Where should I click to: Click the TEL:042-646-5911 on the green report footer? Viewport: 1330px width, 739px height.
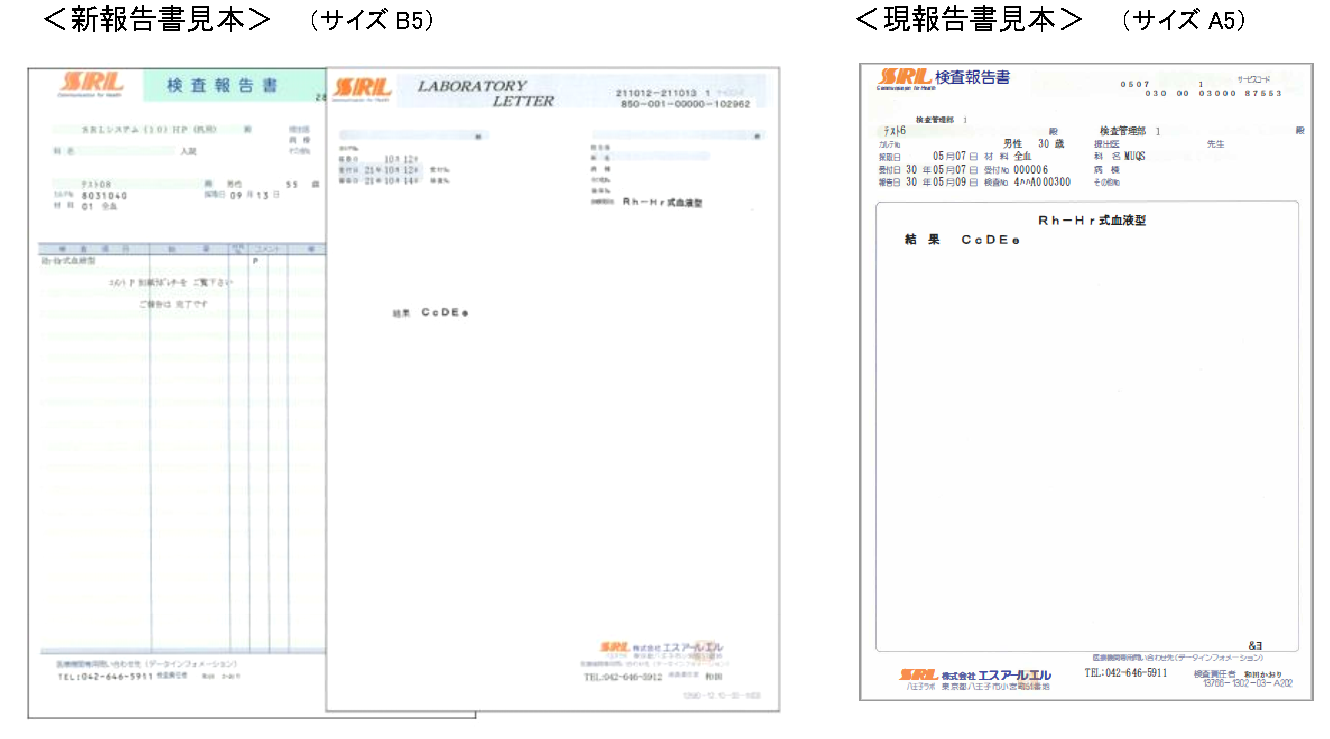[x=105, y=677]
